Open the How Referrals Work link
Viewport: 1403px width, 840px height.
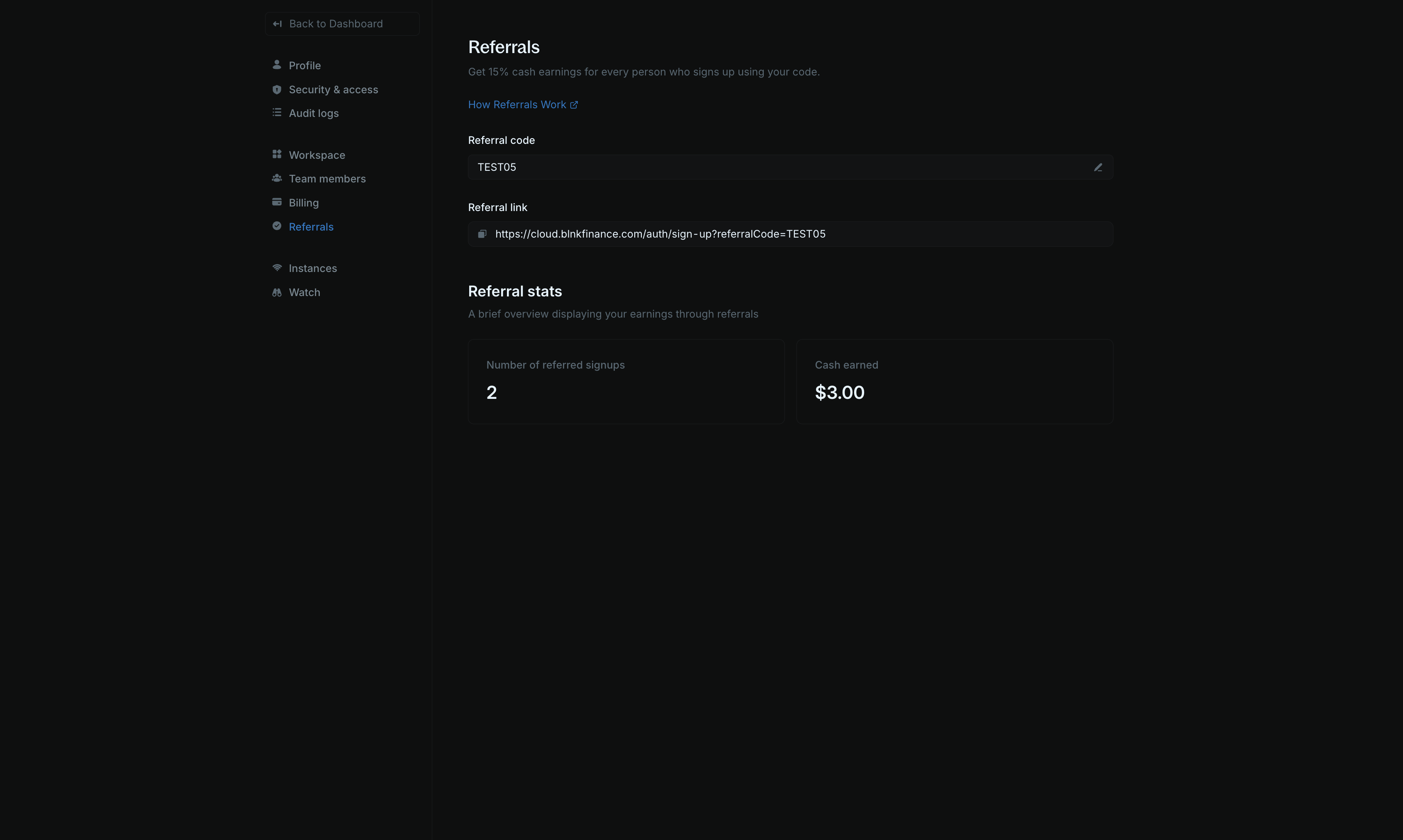click(x=517, y=104)
